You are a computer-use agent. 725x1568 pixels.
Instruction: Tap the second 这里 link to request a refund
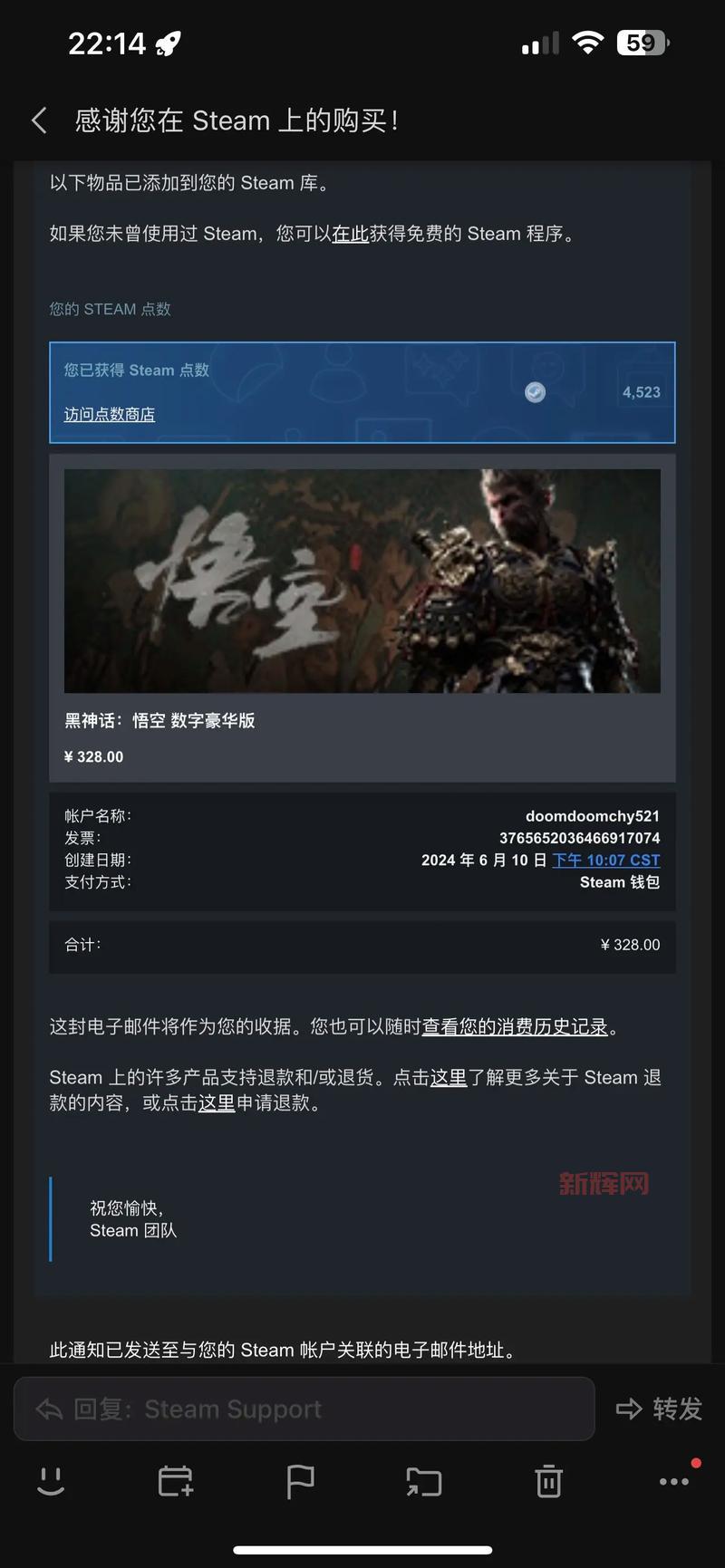[x=217, y=1102]
